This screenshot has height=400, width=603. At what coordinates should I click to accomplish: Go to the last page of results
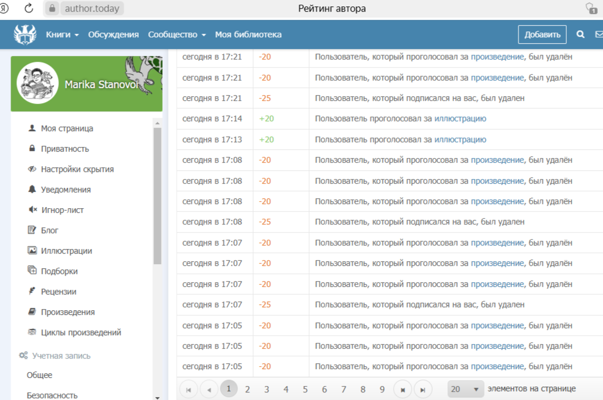point(423,389)
